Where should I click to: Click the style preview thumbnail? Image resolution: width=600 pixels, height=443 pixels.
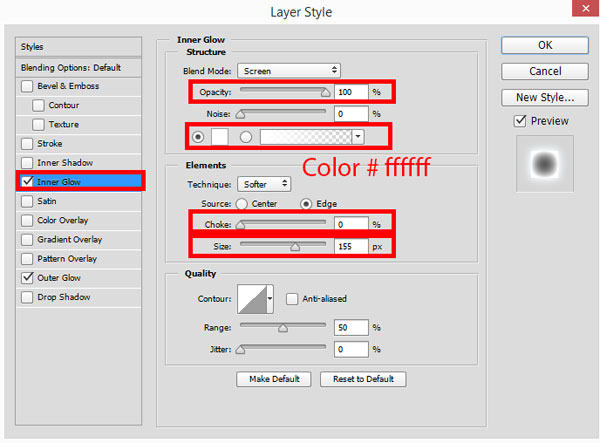[x=545, y=163]
